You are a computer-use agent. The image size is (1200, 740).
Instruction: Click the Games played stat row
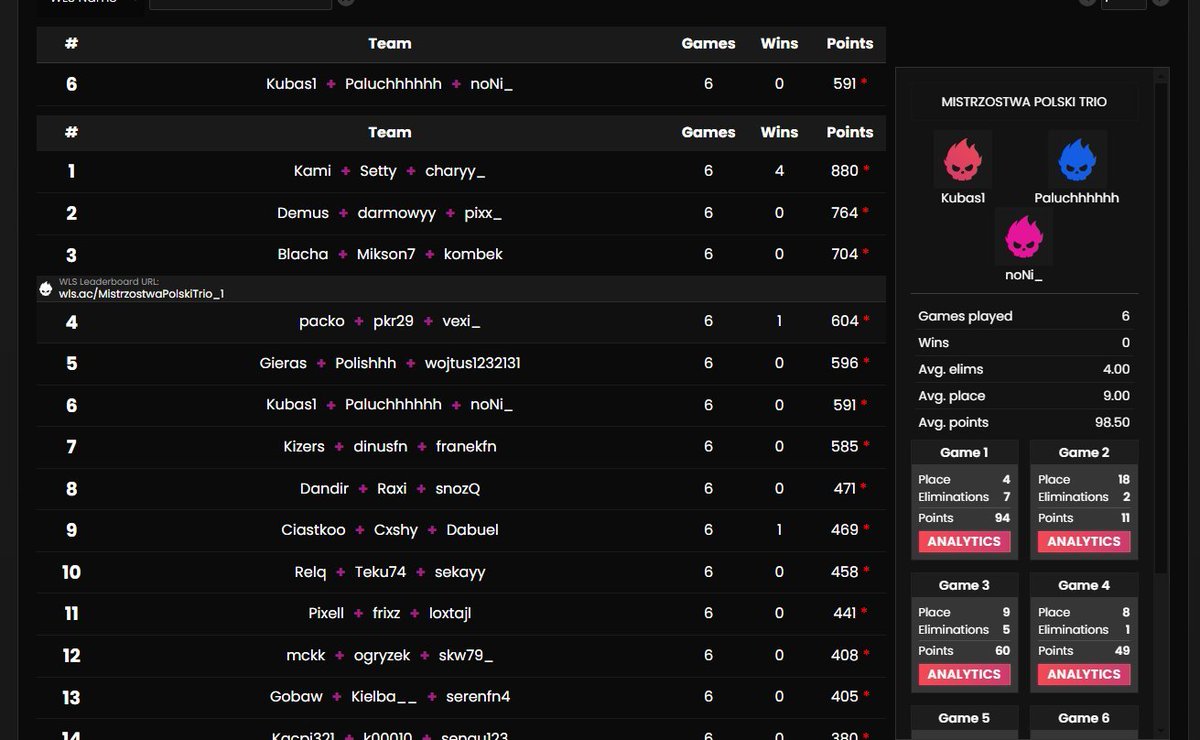point(1024,316)
